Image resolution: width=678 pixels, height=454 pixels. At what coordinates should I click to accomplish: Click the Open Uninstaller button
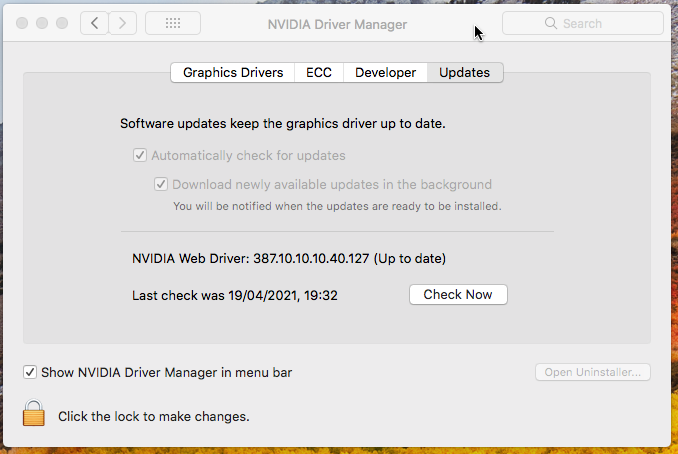[594, 373]
